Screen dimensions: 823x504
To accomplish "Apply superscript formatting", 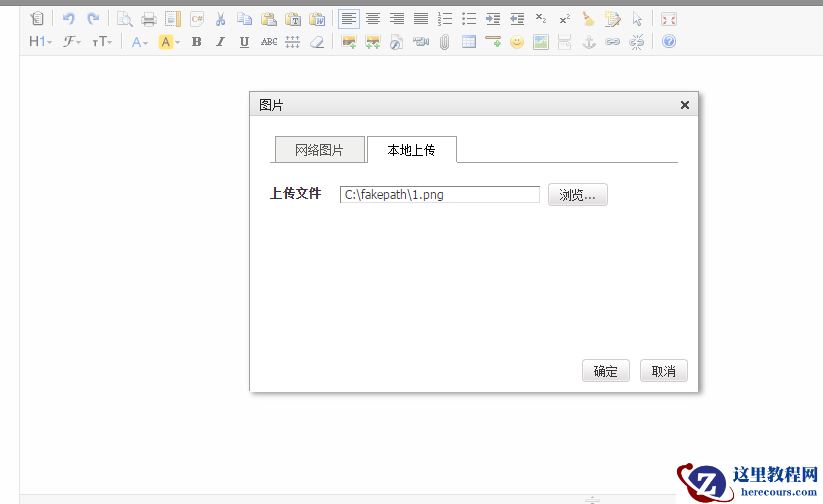I will [x=565, y=19].
